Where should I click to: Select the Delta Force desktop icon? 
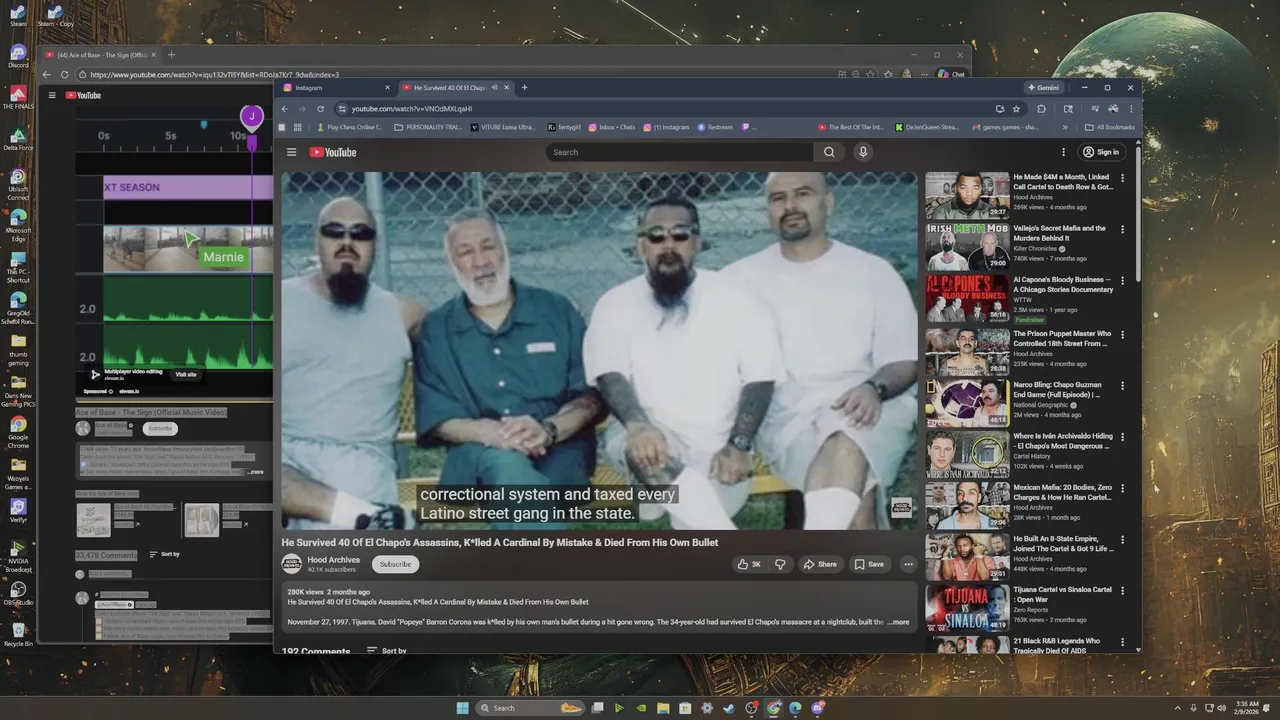[x=18, y=139]
